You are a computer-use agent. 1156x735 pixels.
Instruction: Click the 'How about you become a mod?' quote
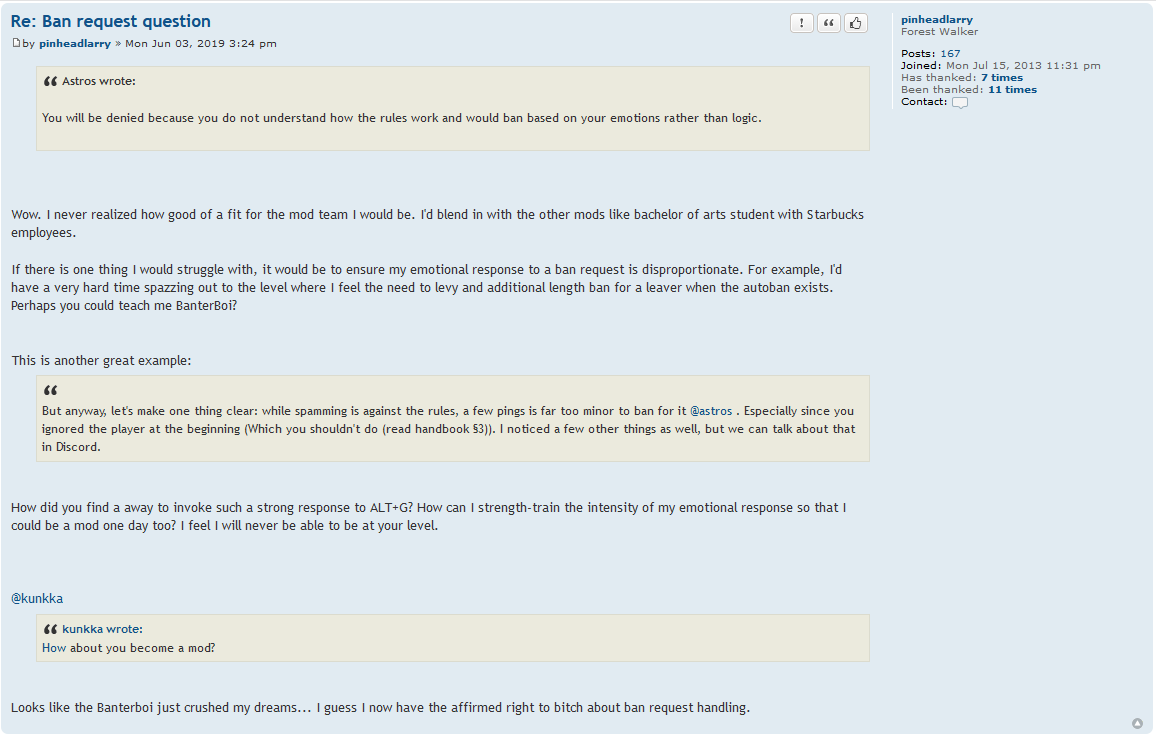tap(129, 648)
